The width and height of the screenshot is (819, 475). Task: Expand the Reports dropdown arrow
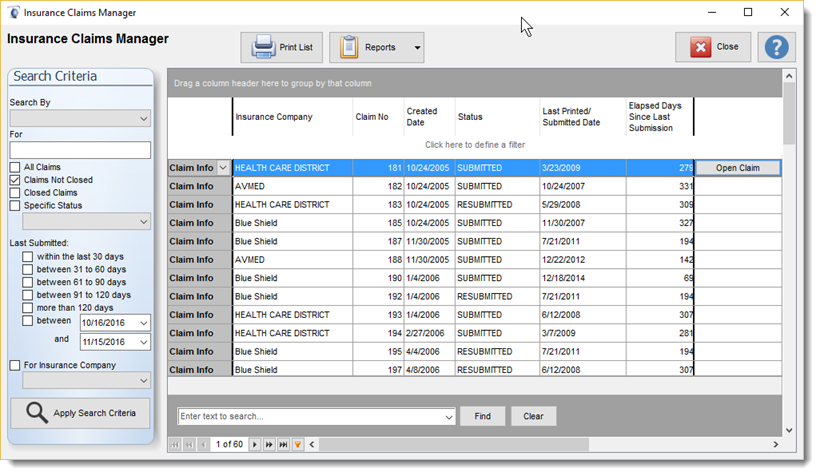pyautogui.click(x=417, y=48)
